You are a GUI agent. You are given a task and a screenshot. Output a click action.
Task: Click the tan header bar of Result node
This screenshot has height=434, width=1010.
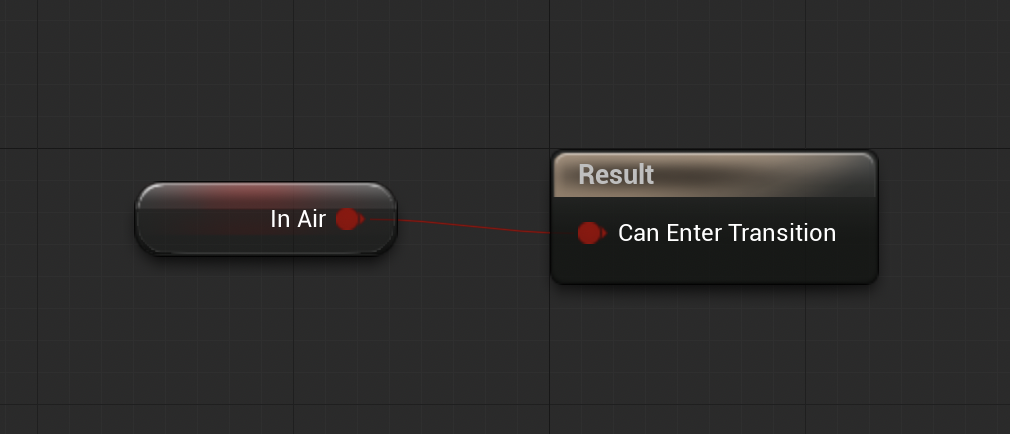(x=714, y=175)
